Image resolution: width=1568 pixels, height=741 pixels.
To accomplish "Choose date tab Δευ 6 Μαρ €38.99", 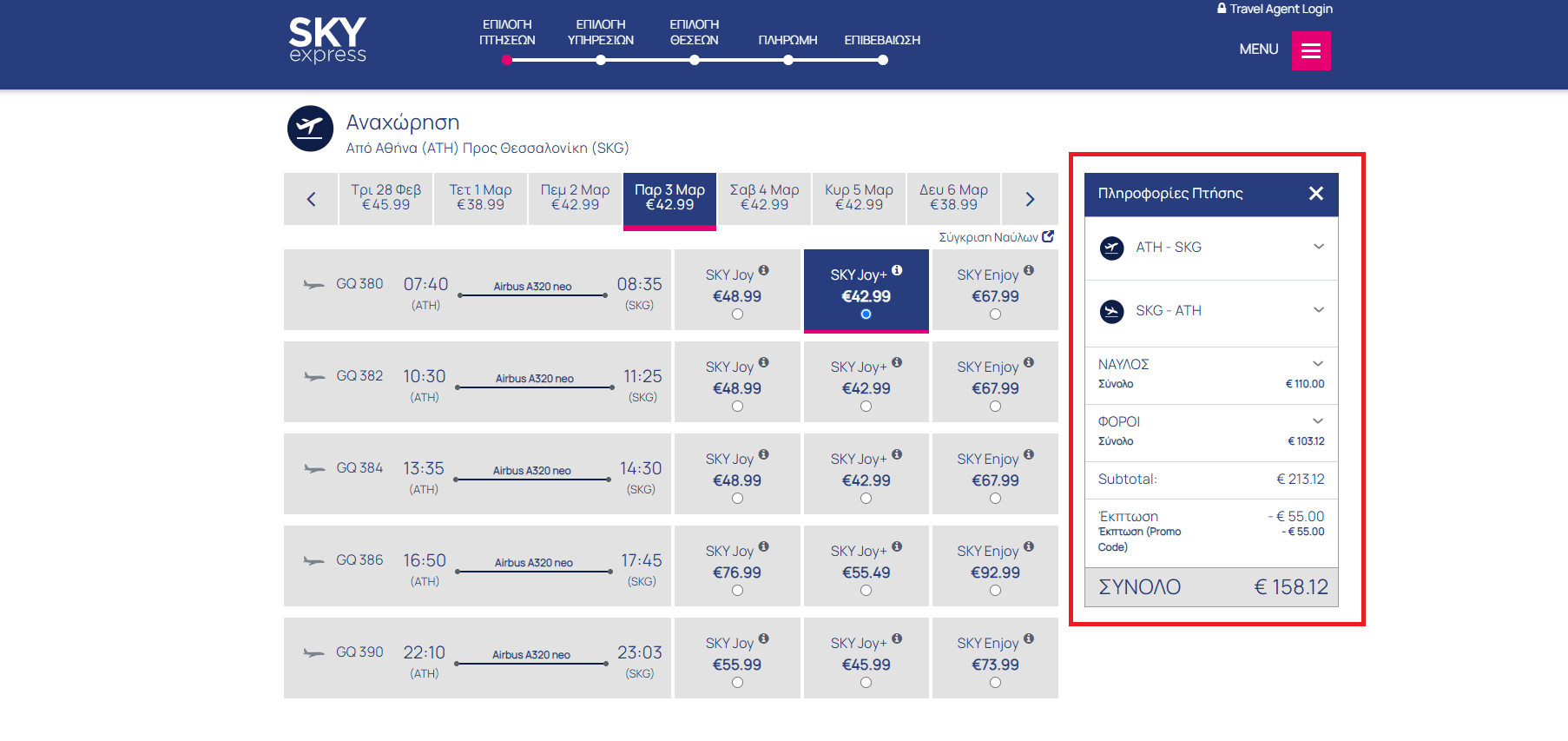I will 953,198.
